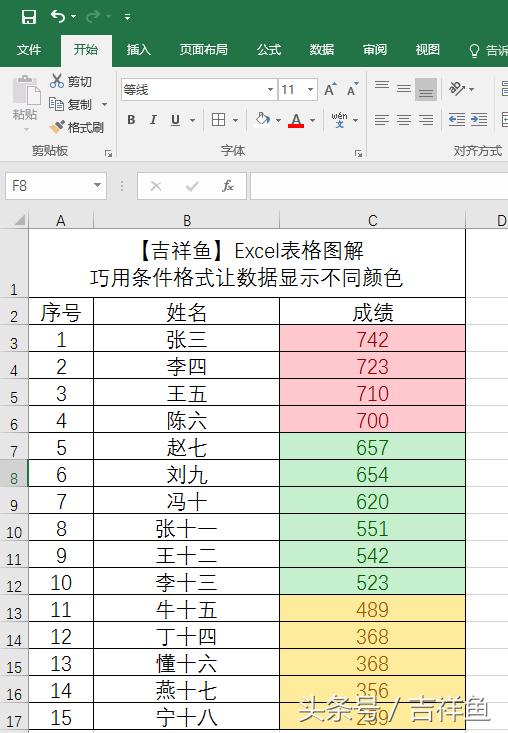Click the Orientation text angle icon

tap(457, 88)
